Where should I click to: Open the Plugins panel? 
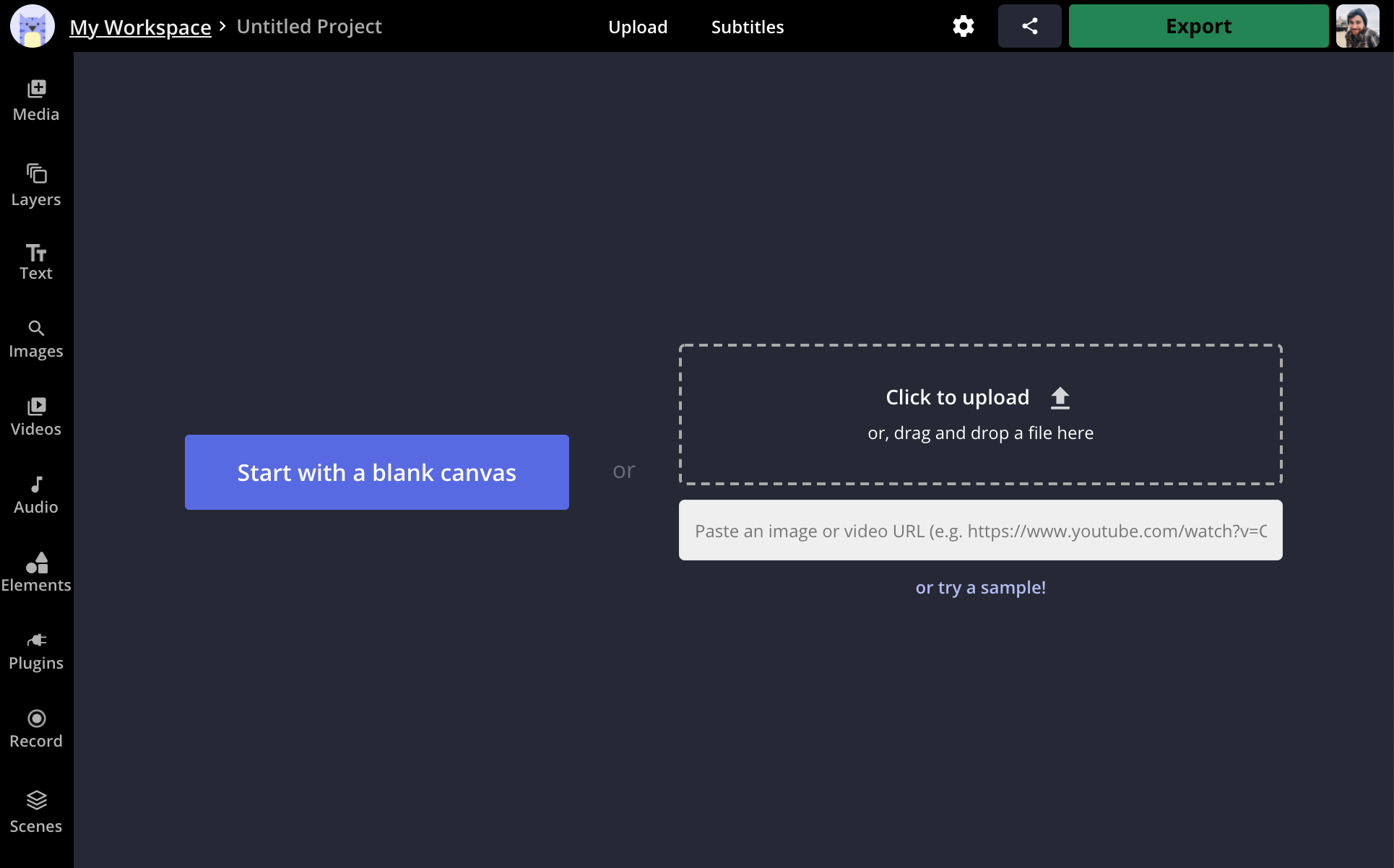pos(35,650)
